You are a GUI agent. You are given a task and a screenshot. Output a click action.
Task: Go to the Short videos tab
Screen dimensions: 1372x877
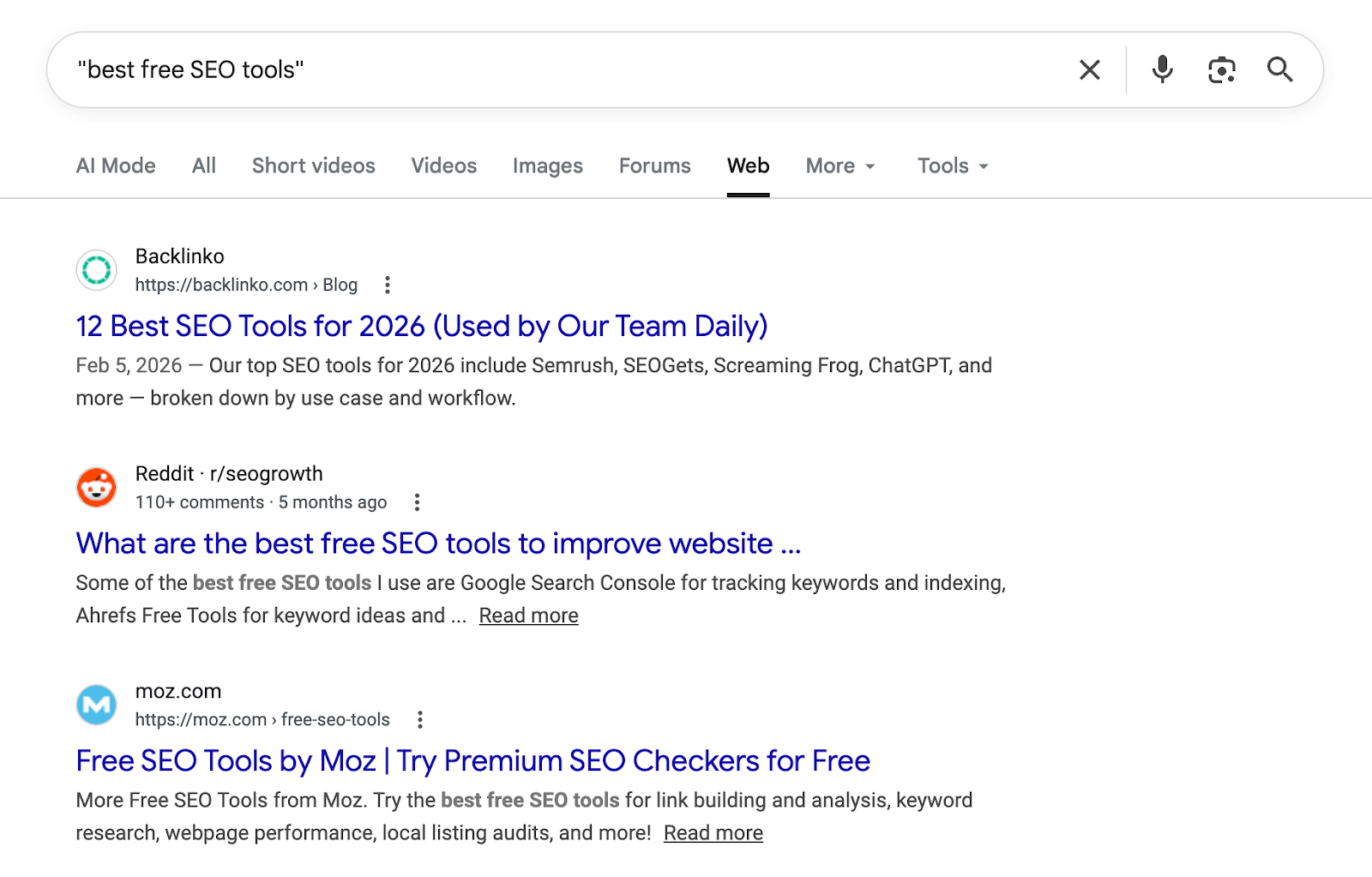pyautogui.click(x=313, y=166)
